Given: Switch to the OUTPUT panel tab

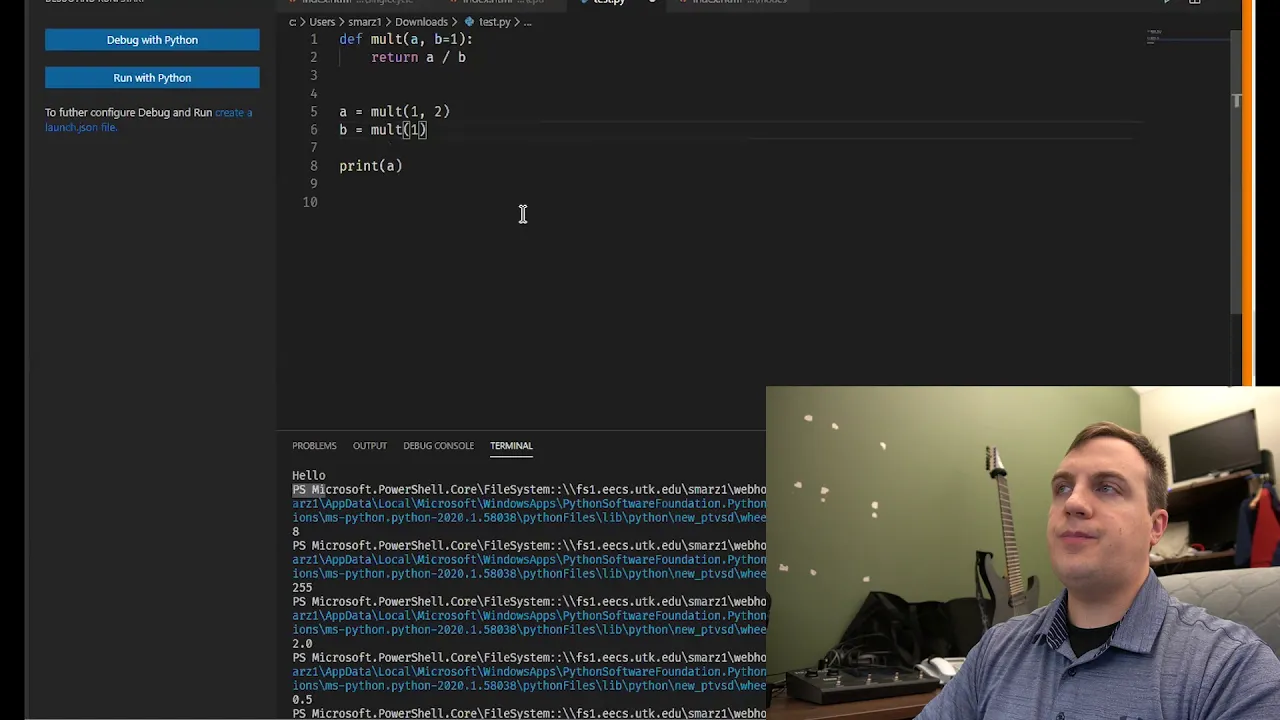Looking at the screenshot, I should (x=369, y=446).
